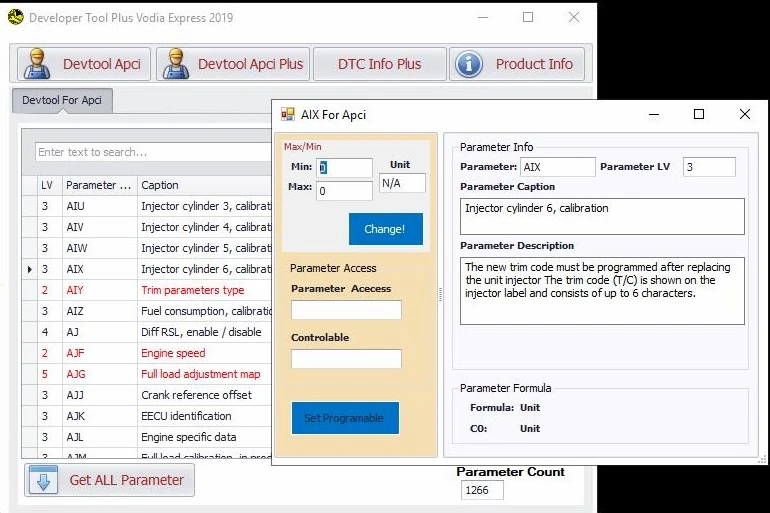
Task: Click the AIX For Apci window icon
Action: click(x=288, y=115)
